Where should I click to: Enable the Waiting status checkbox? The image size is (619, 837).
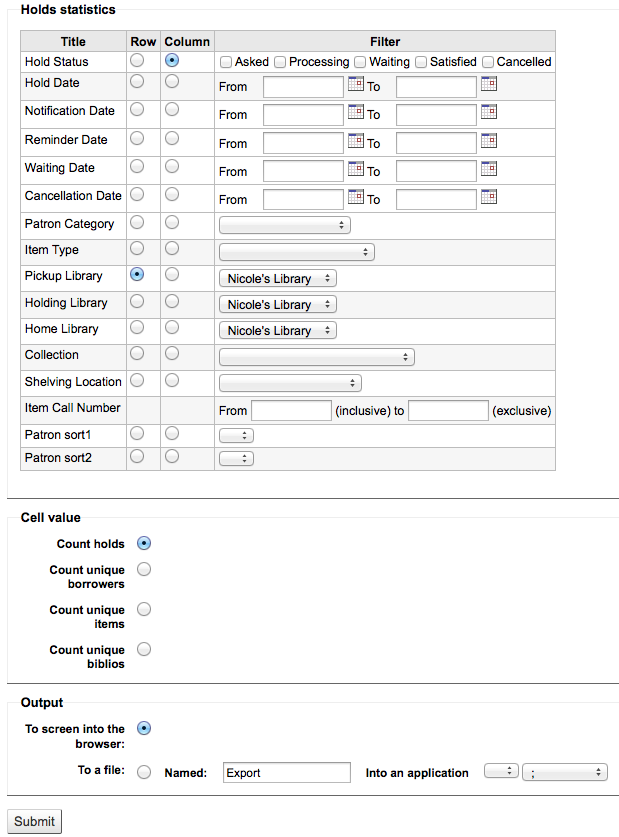(x=360, y=62)
